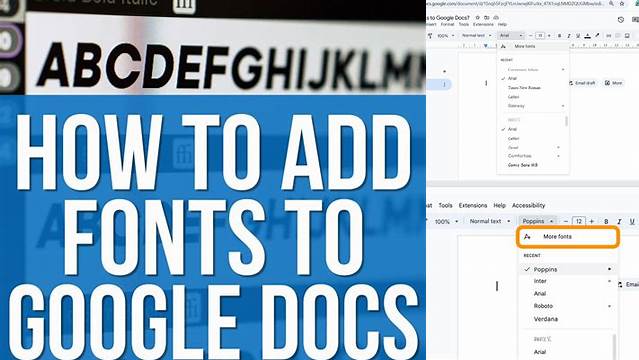The height and width of the screenshot is (360, 639).
Task: Open the Extensions menu in top screenshot
Action: pos(483,24)
